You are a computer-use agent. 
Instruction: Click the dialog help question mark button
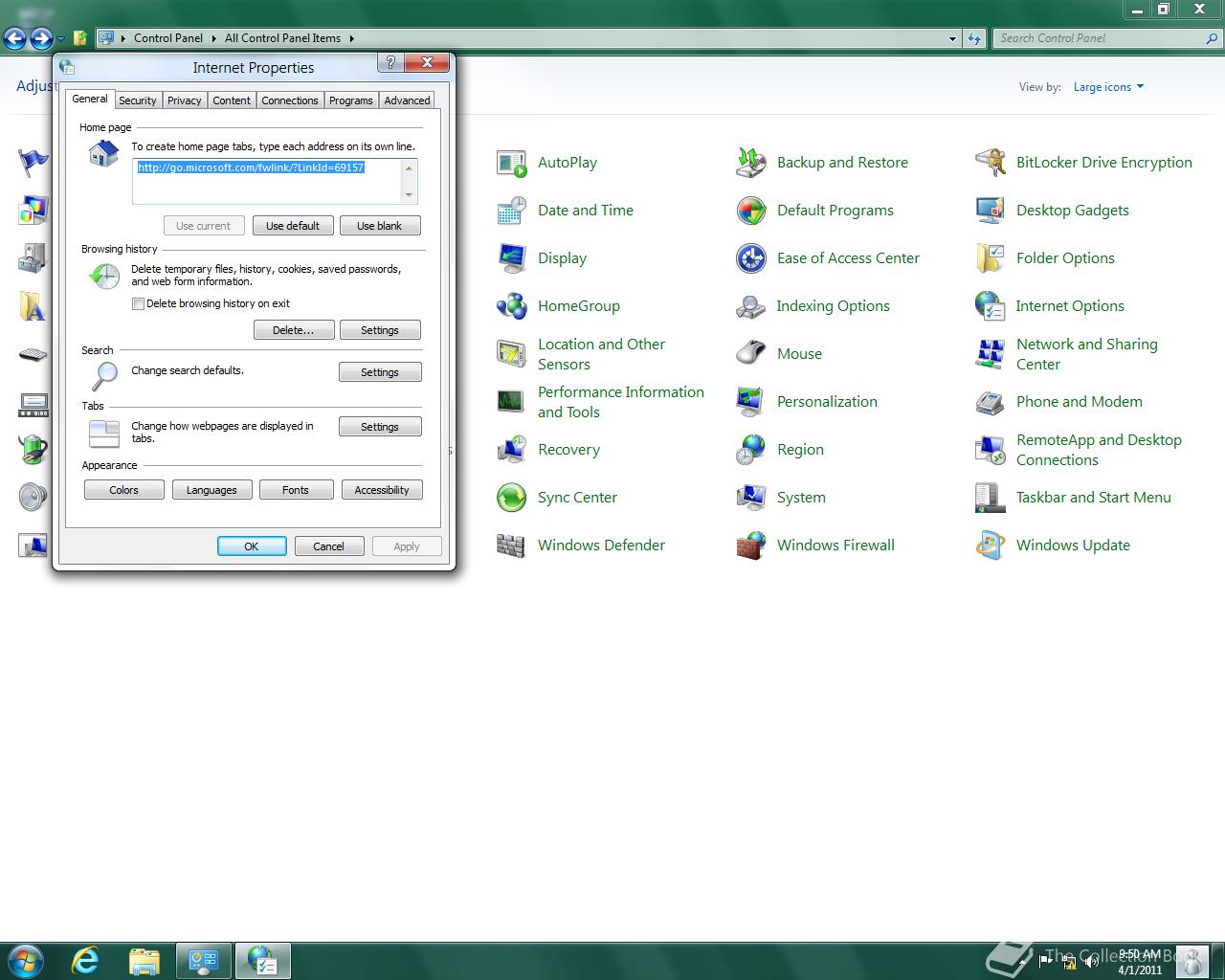coord(390,63)
